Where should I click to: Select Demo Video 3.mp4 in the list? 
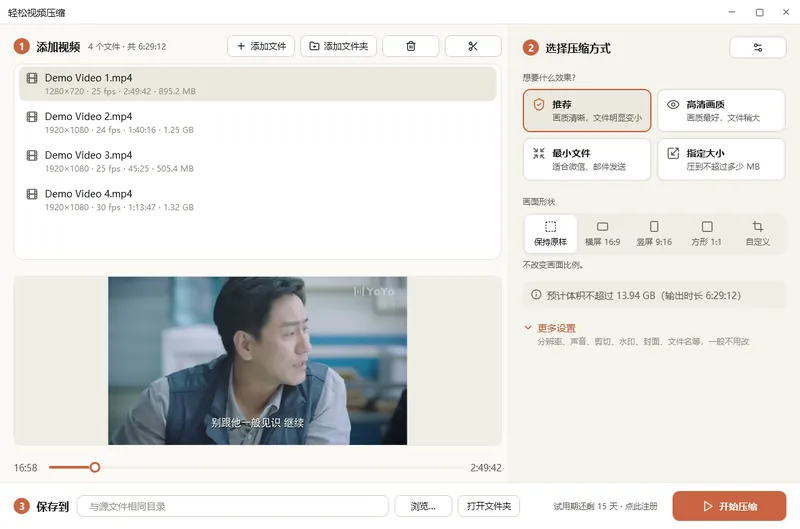(258, 161)
